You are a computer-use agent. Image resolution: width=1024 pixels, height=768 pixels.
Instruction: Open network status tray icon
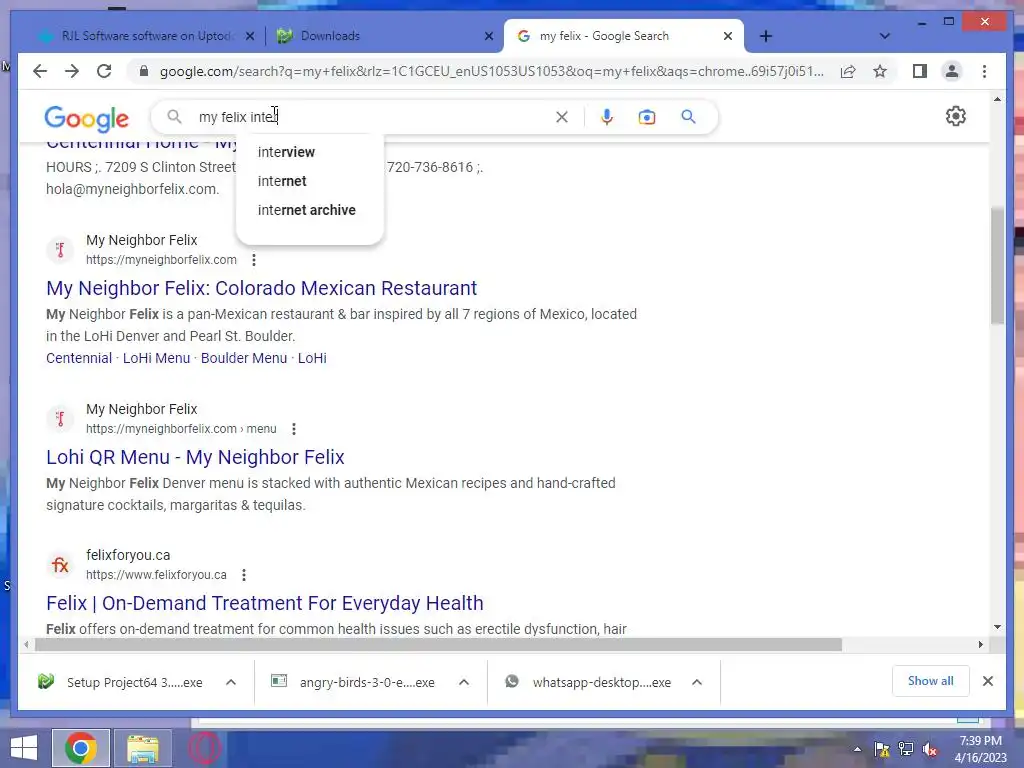(x=906, y=749)
